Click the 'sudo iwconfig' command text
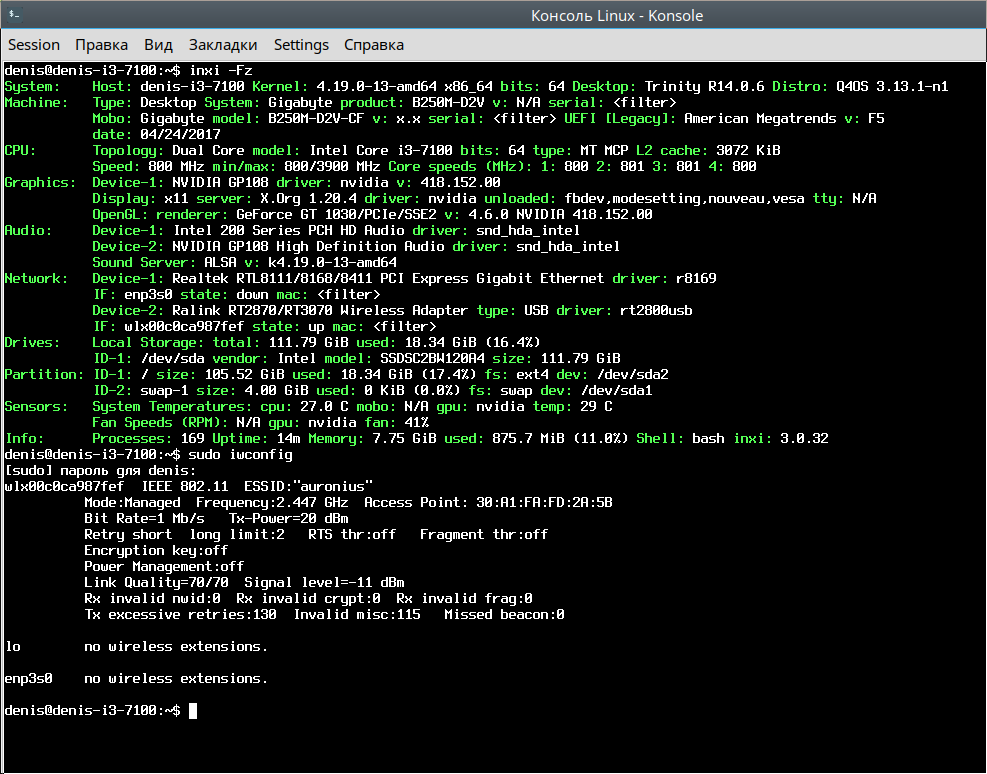Screen dimensions: 987x774 (x=240, y=454)
